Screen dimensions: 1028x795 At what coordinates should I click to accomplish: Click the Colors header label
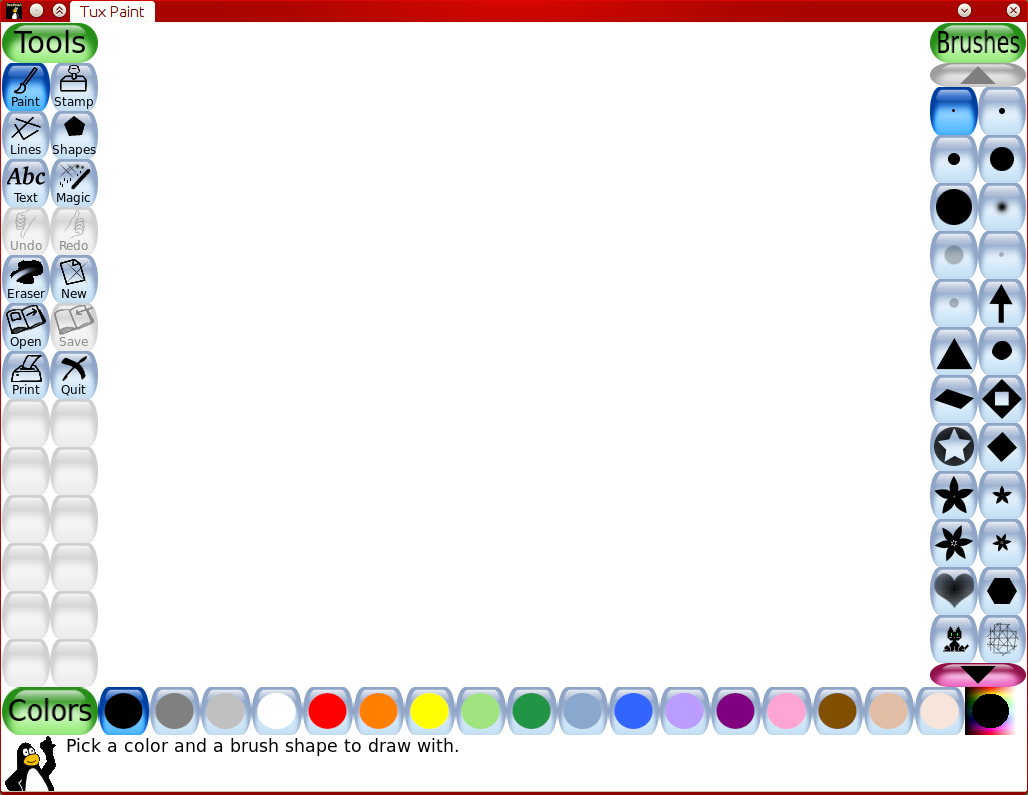point(50,710)
